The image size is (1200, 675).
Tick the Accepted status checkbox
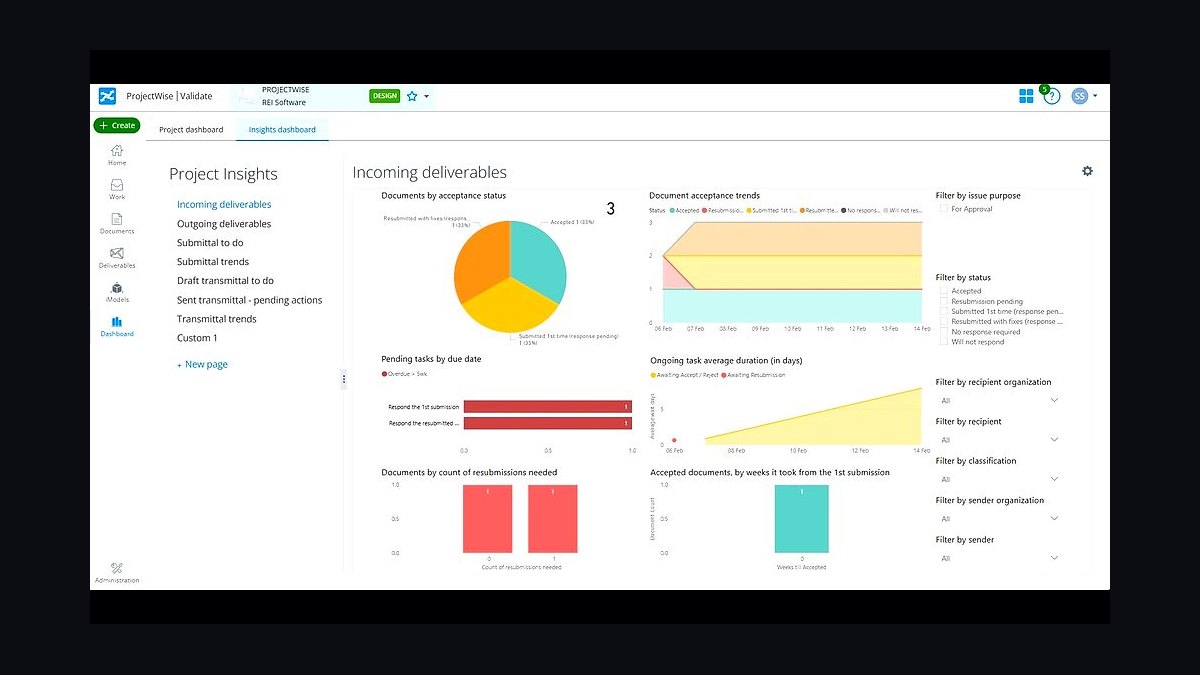coord(943,291)
